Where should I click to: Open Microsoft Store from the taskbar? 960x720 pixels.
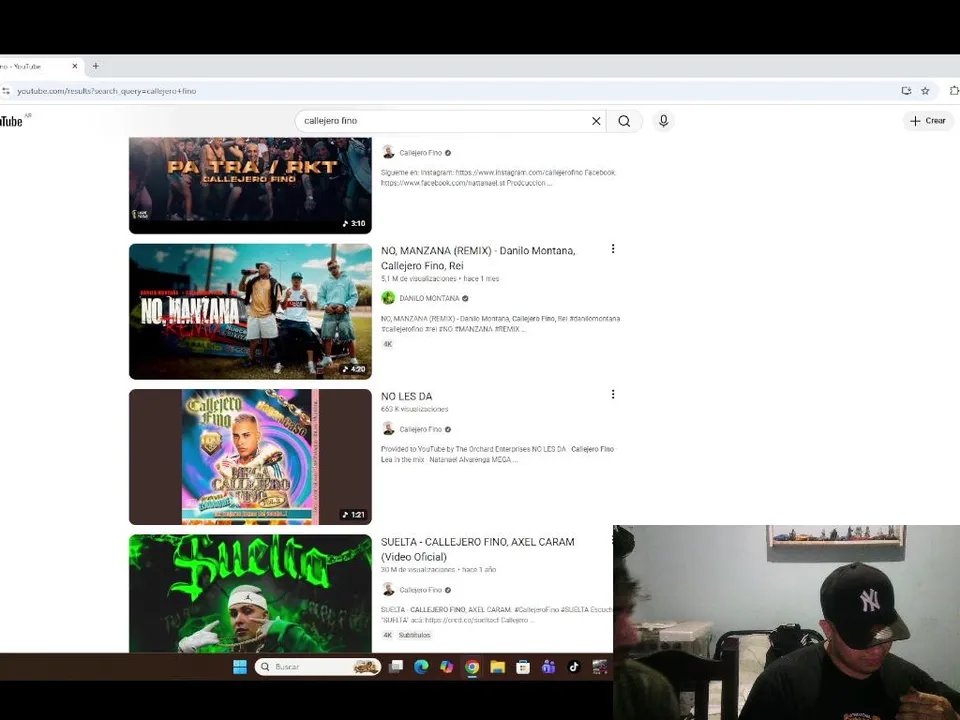(x=523, y=667)
